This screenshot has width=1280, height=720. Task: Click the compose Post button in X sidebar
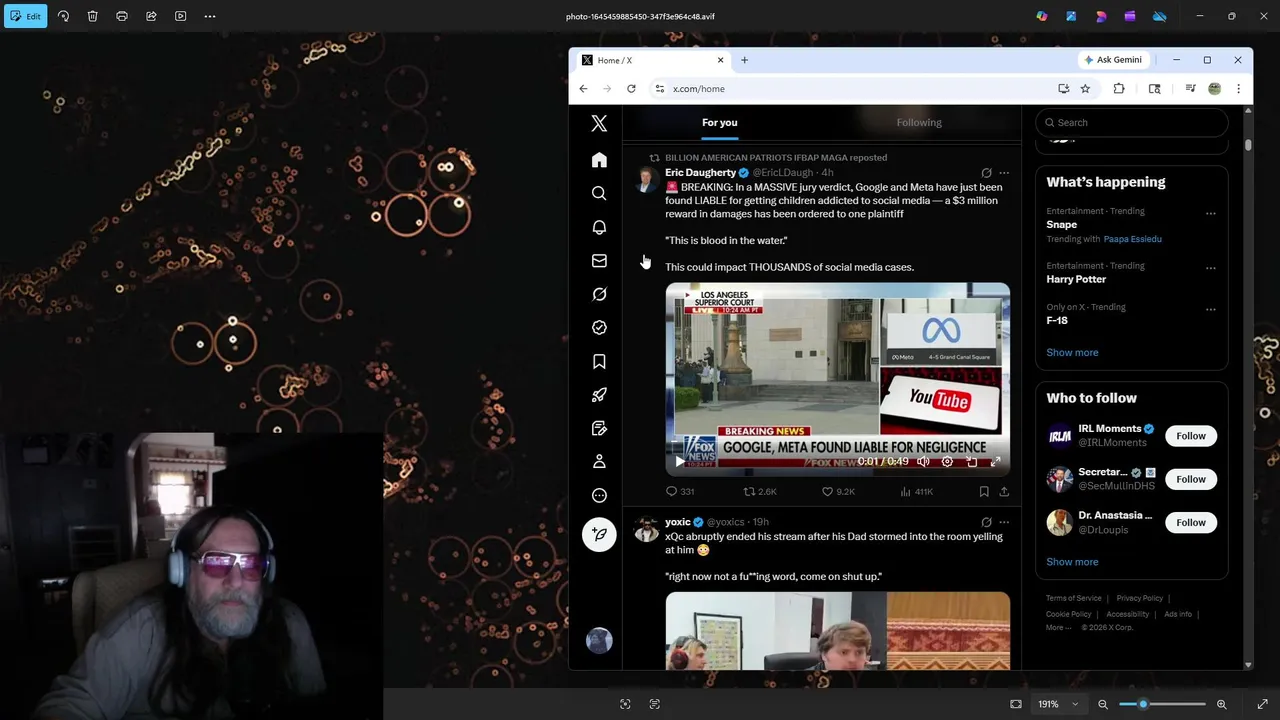[x=599, y=534]
